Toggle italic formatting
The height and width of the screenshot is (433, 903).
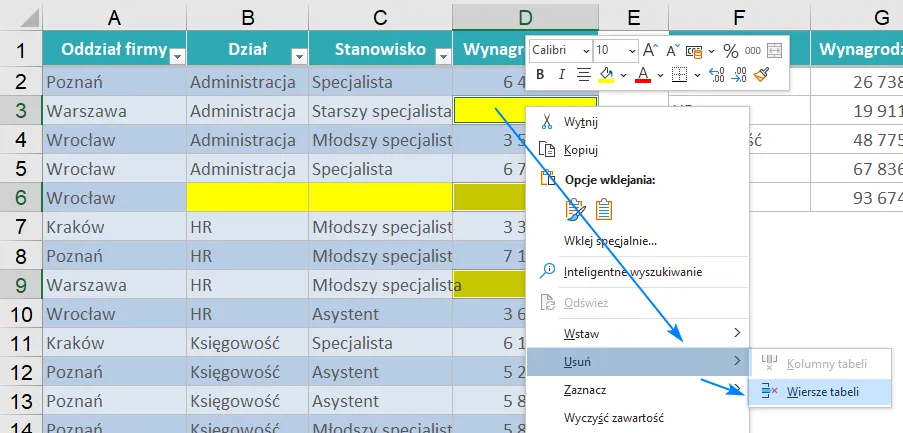[562, 74]
